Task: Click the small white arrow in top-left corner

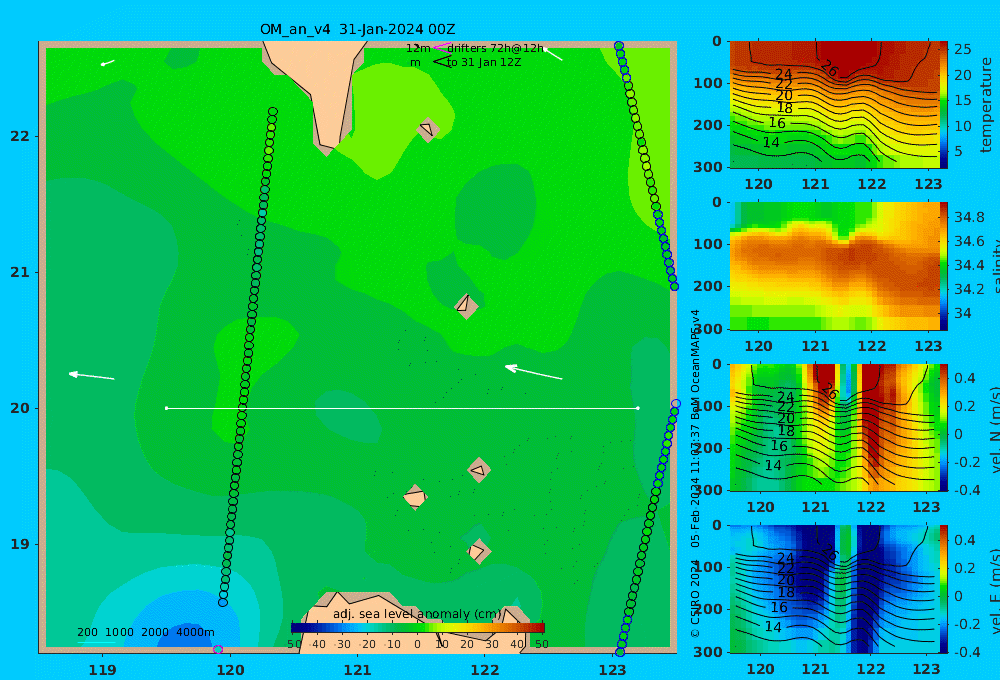Action: pyautogui.click(x=108, y=63)
